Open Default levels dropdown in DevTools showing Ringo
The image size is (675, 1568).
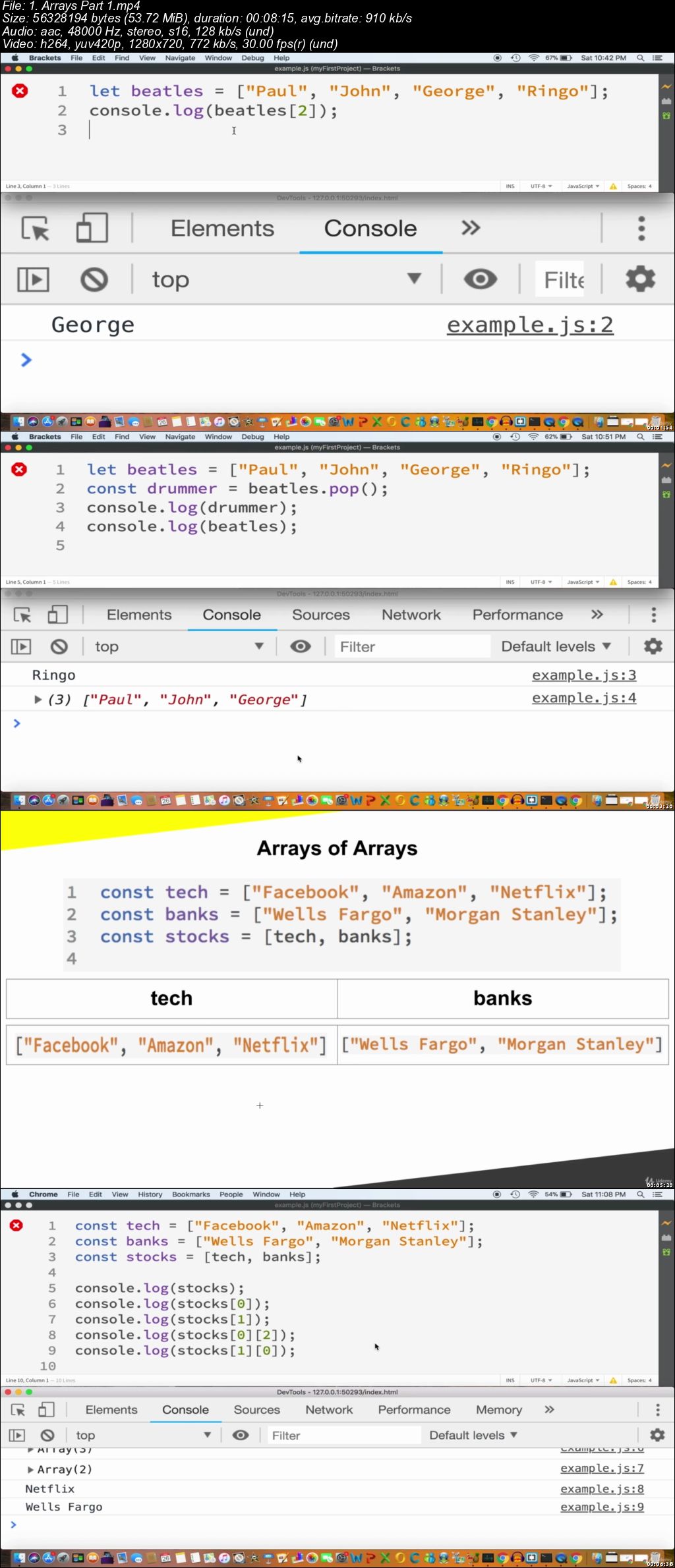click(556, 647)
